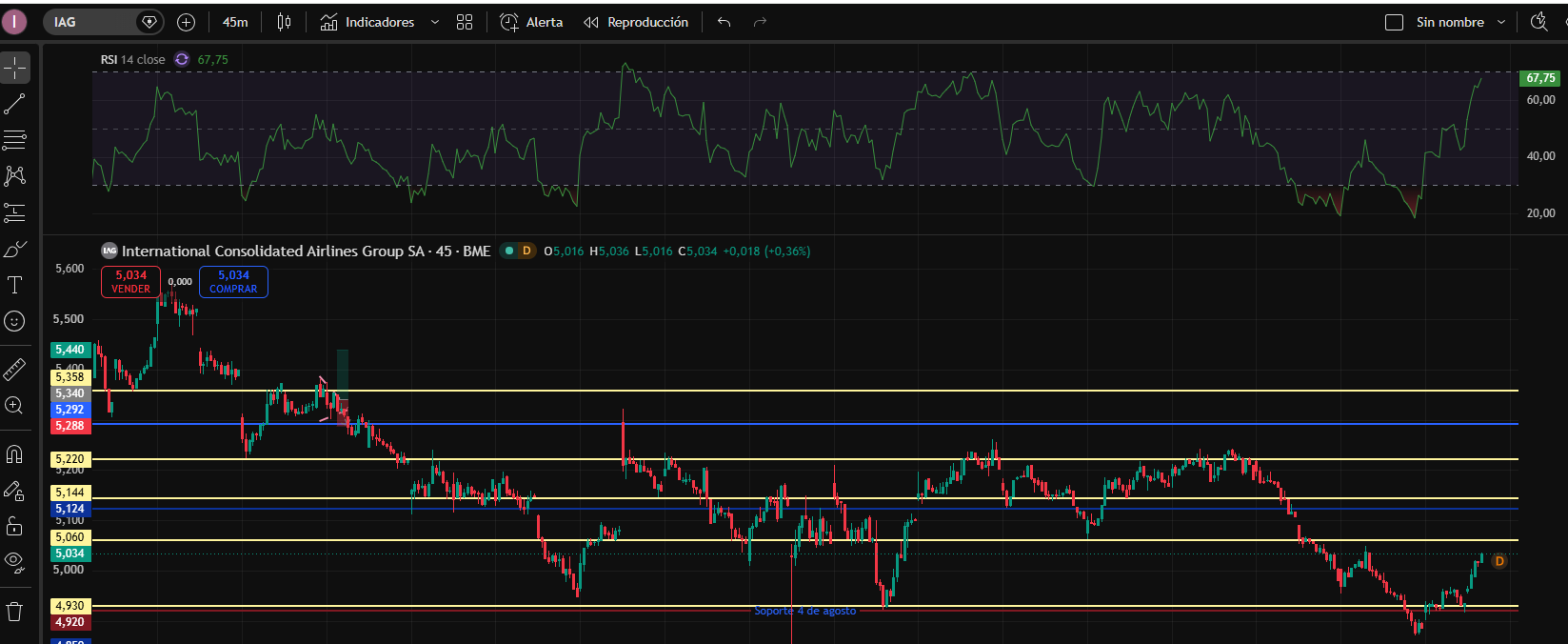Image resolution: width=1568 pixels, height=644 pixels.
Task: Open the layout selection square icon
Action: (x=1394, y=22)
